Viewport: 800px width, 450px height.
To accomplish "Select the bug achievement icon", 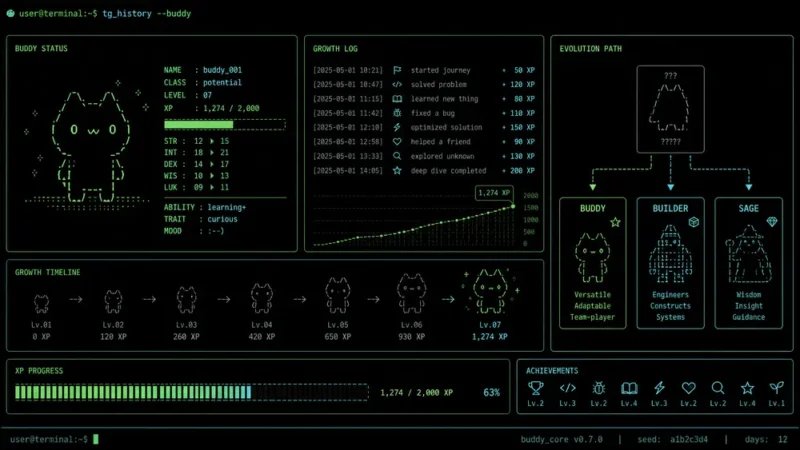I will (598, 388).
